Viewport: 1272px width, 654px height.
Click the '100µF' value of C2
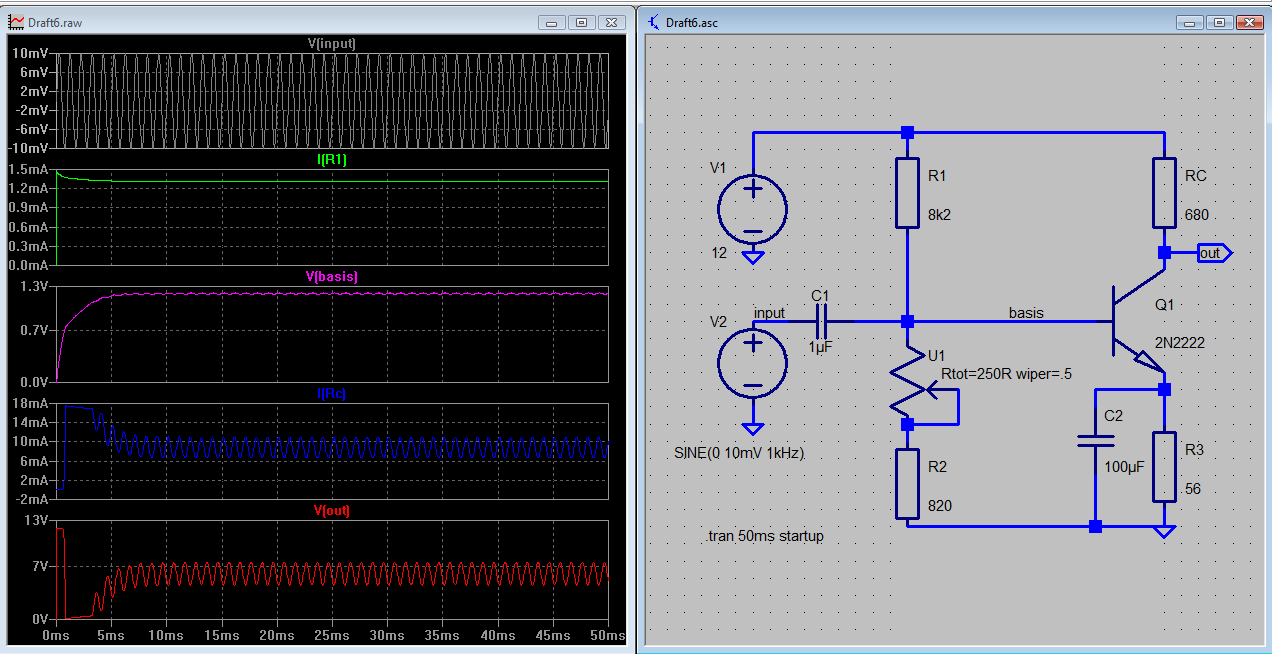1126,467
